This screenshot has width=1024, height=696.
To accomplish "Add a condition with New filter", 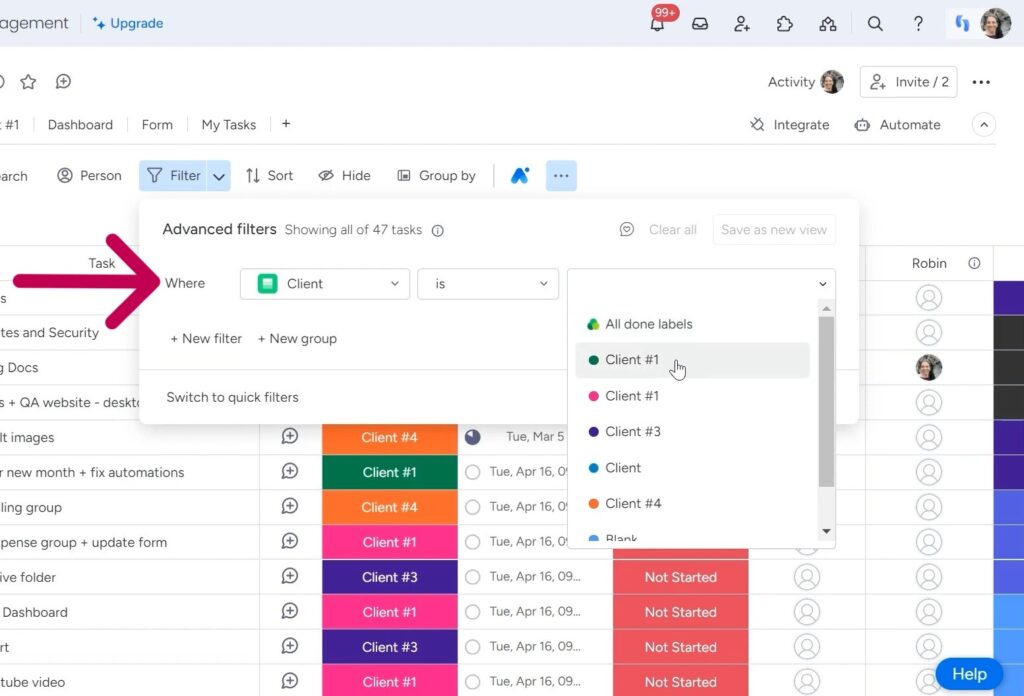I will pyautogui.click(x=205, y=338).
